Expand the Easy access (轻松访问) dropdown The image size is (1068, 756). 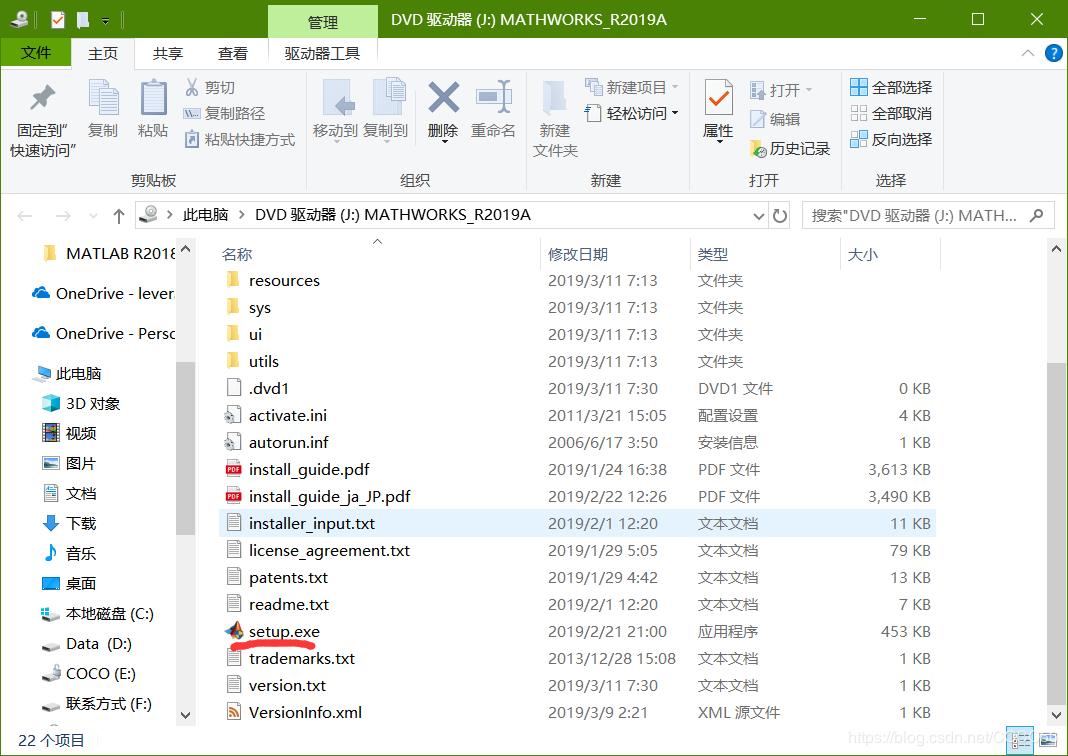click(x=675, y=113)
